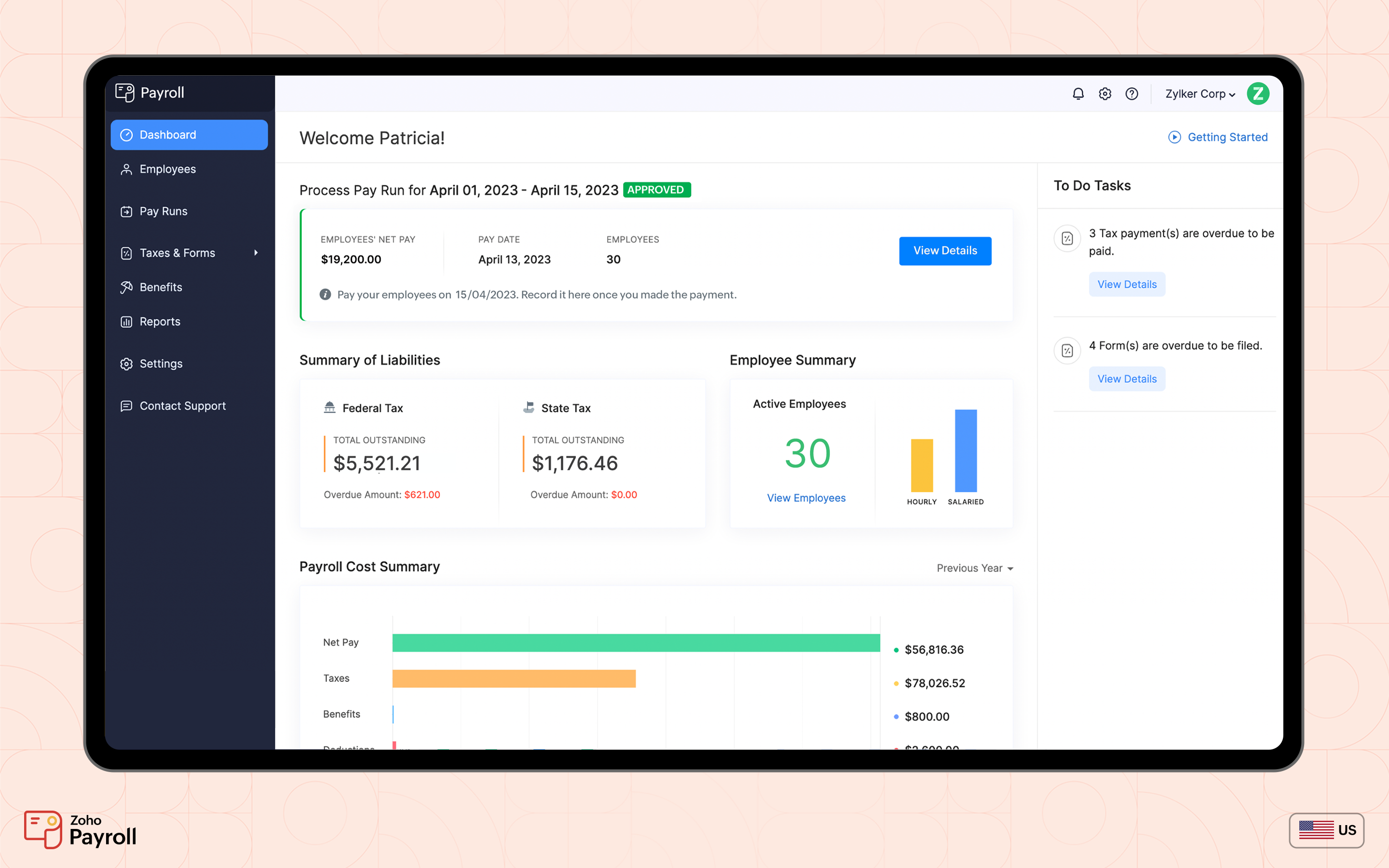Viewport: 1389px width, 868px height.
Task: Expand the Zylker Corp organization dropdown
Action: pyautogui.click(x=1199, y=94)
